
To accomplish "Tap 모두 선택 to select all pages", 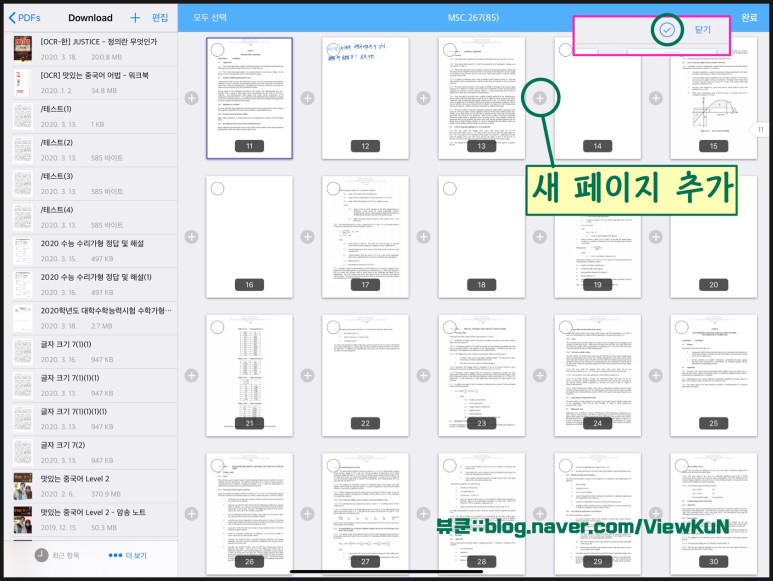I will point(210,18).
